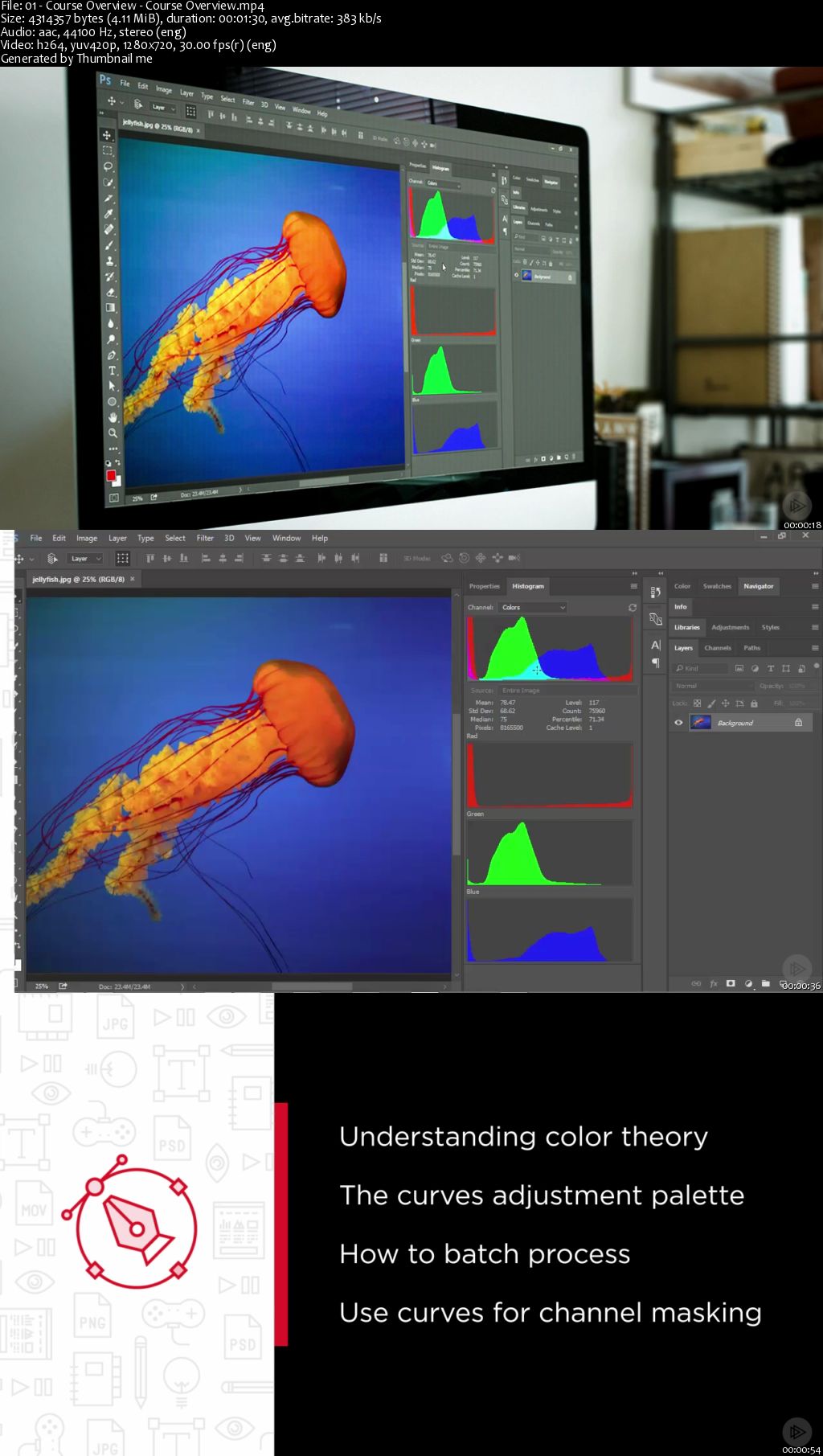Click History panel icon in collapsed dock
Viewport: 823px width, 1456px height.
point(656,593)
